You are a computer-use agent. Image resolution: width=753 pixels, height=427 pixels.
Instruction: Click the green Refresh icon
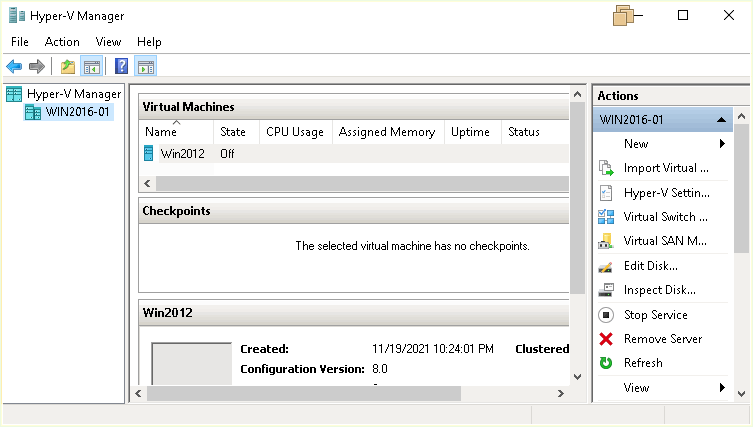605,363
